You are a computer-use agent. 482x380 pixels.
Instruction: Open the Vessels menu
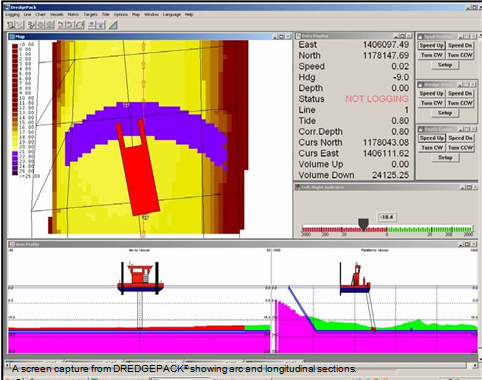56,15
